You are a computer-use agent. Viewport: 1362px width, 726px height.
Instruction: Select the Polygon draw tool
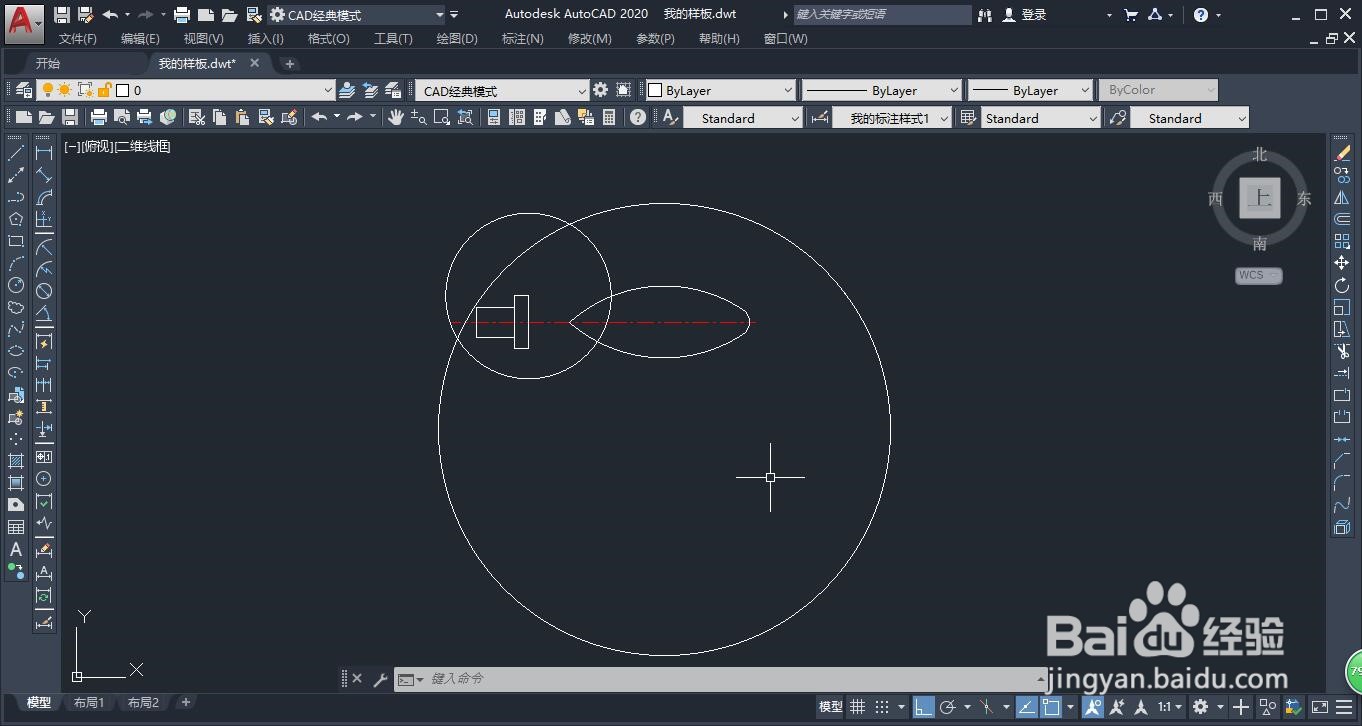tap(16, 219)
